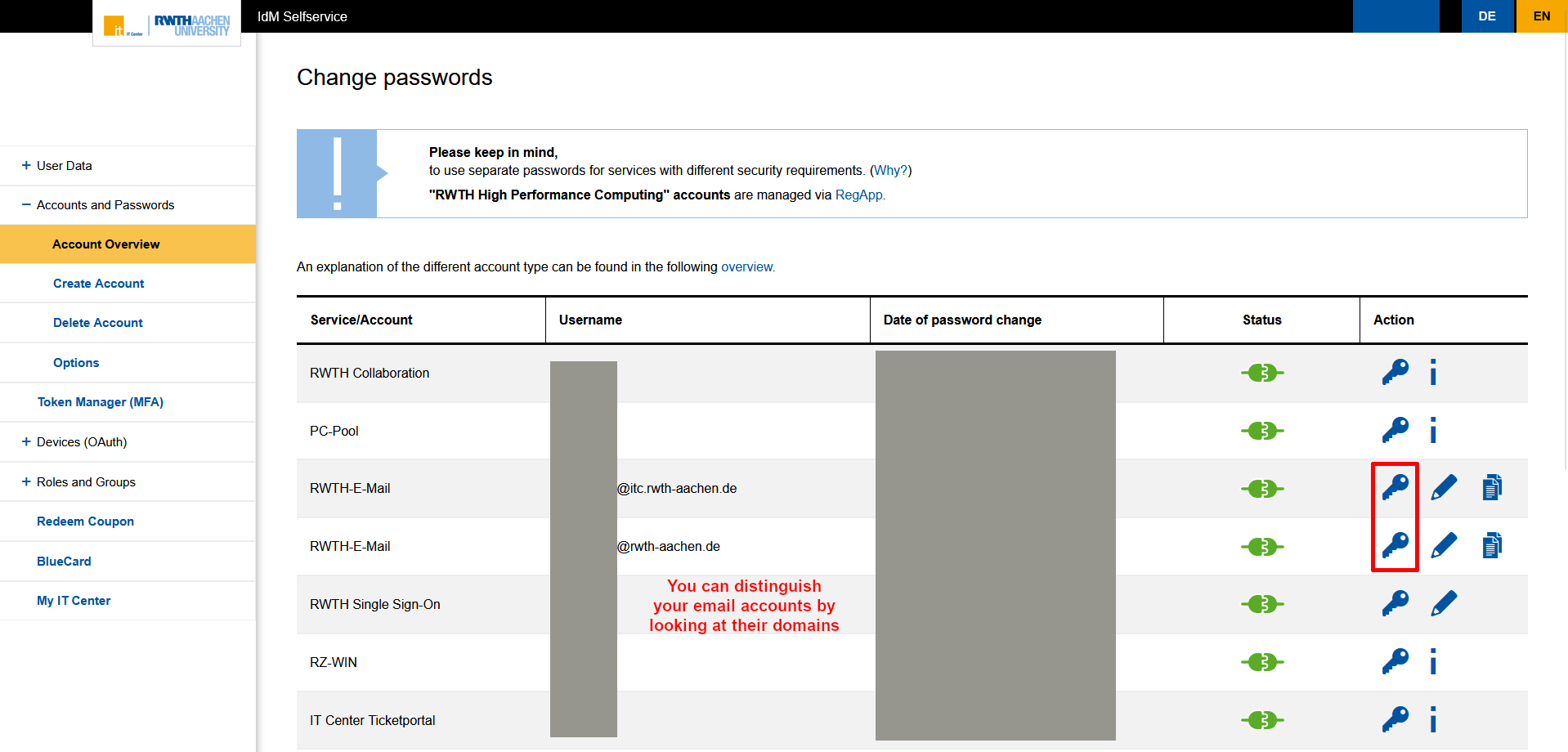Viewport: 1568px width, 752px height.
Task: View info for the PC-Pool account
Action: pos(1432,430)
